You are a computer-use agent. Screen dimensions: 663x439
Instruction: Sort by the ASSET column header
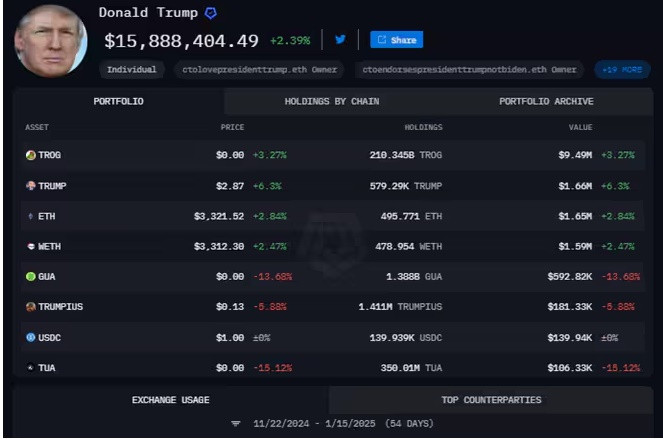pos(37,127)
